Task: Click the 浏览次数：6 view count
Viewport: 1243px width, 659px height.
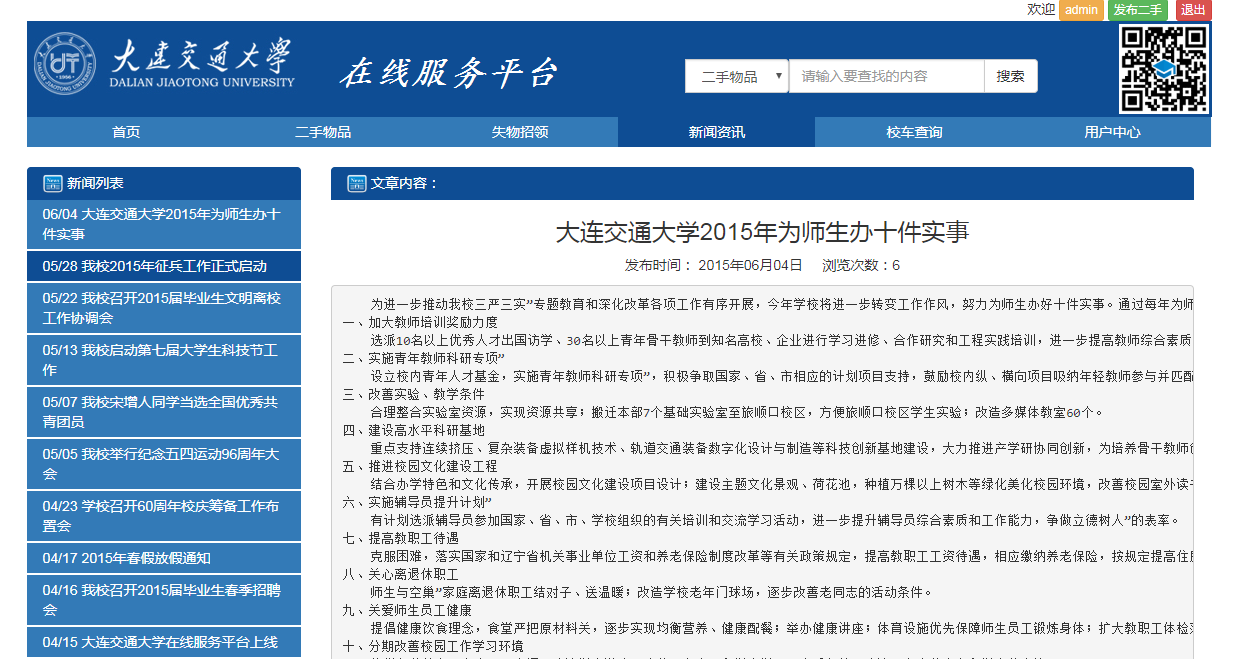Action: (x=861, y=265)
